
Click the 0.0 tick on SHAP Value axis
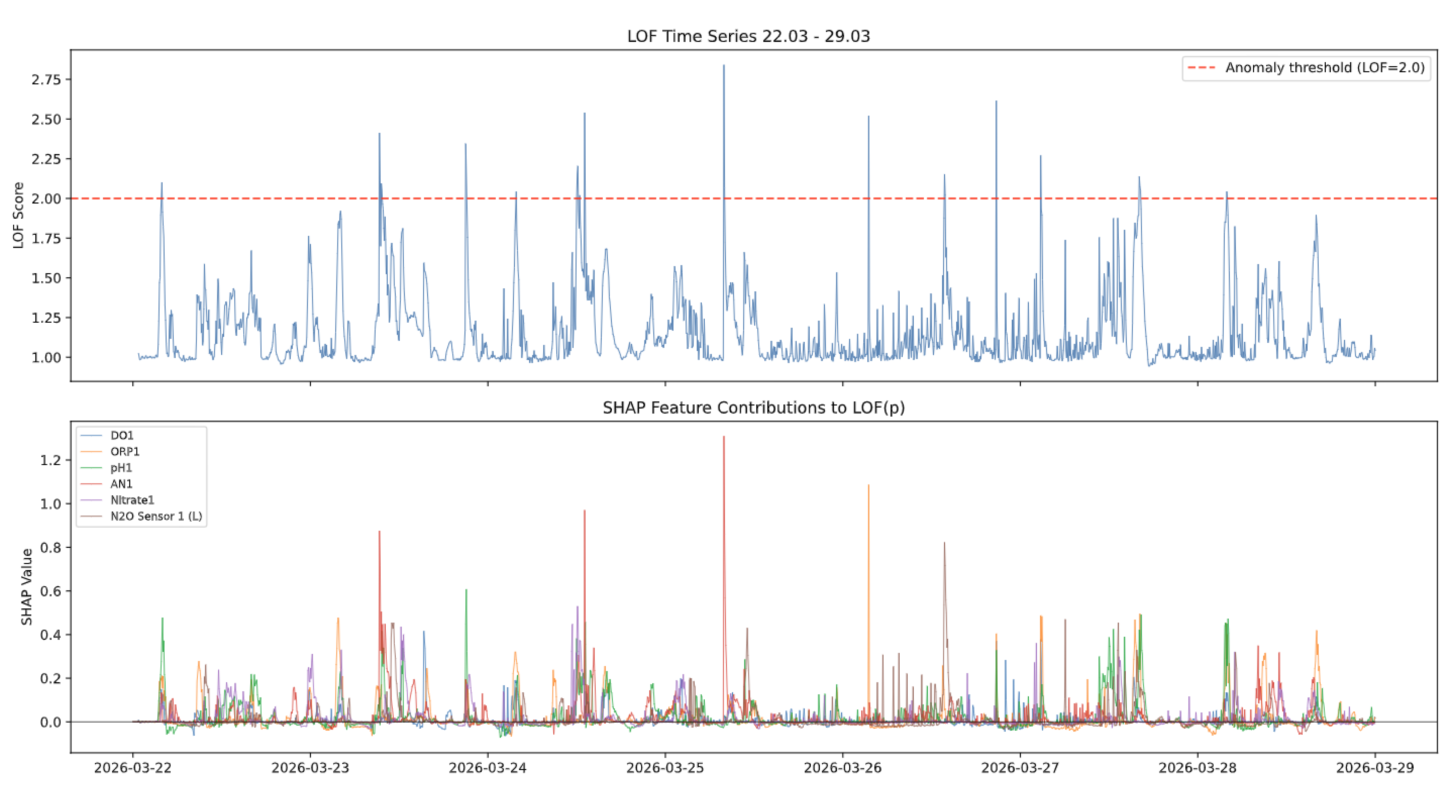click(x=51, y=722)
